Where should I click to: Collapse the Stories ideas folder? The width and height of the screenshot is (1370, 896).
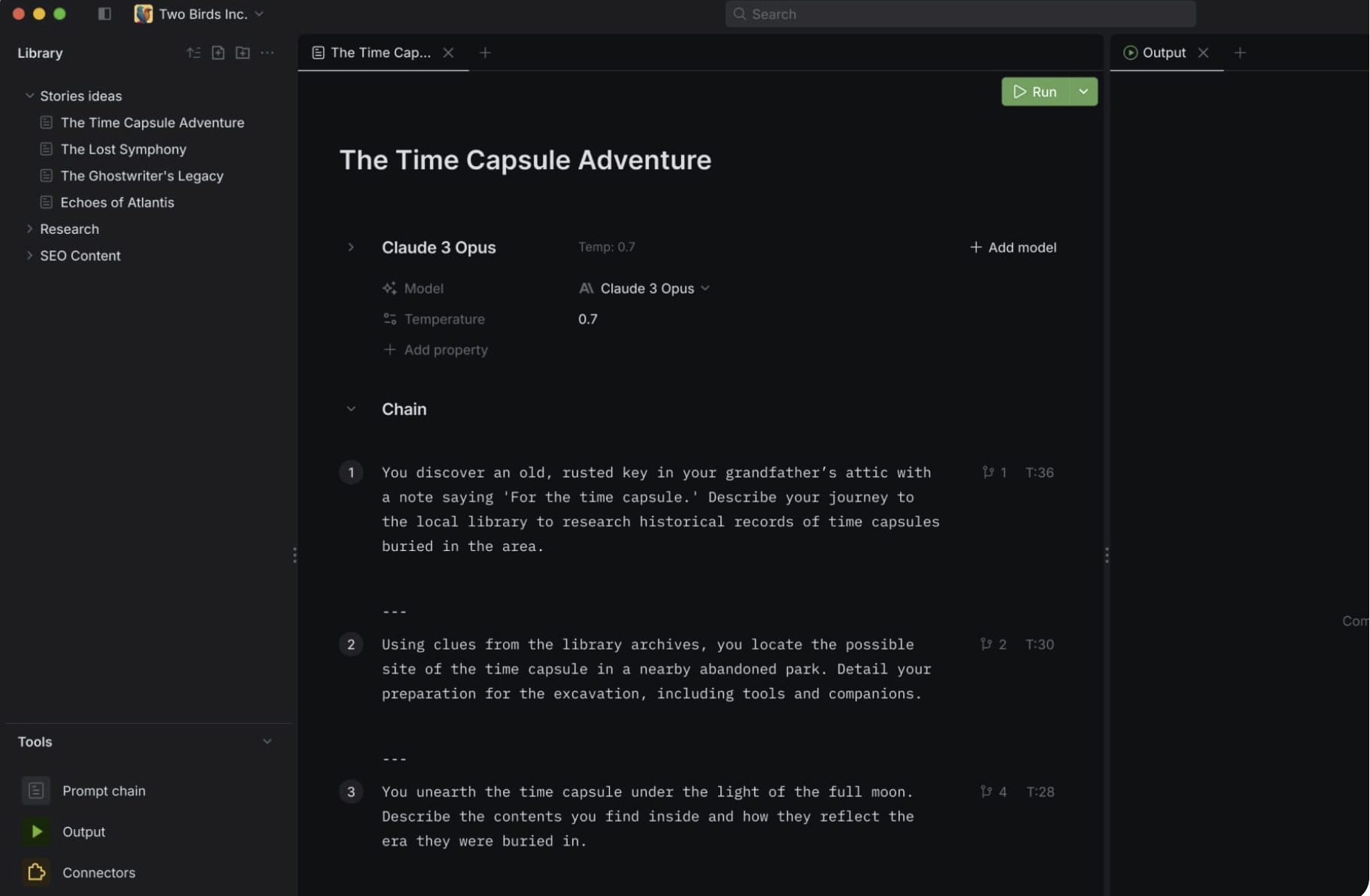coord(29,96)
